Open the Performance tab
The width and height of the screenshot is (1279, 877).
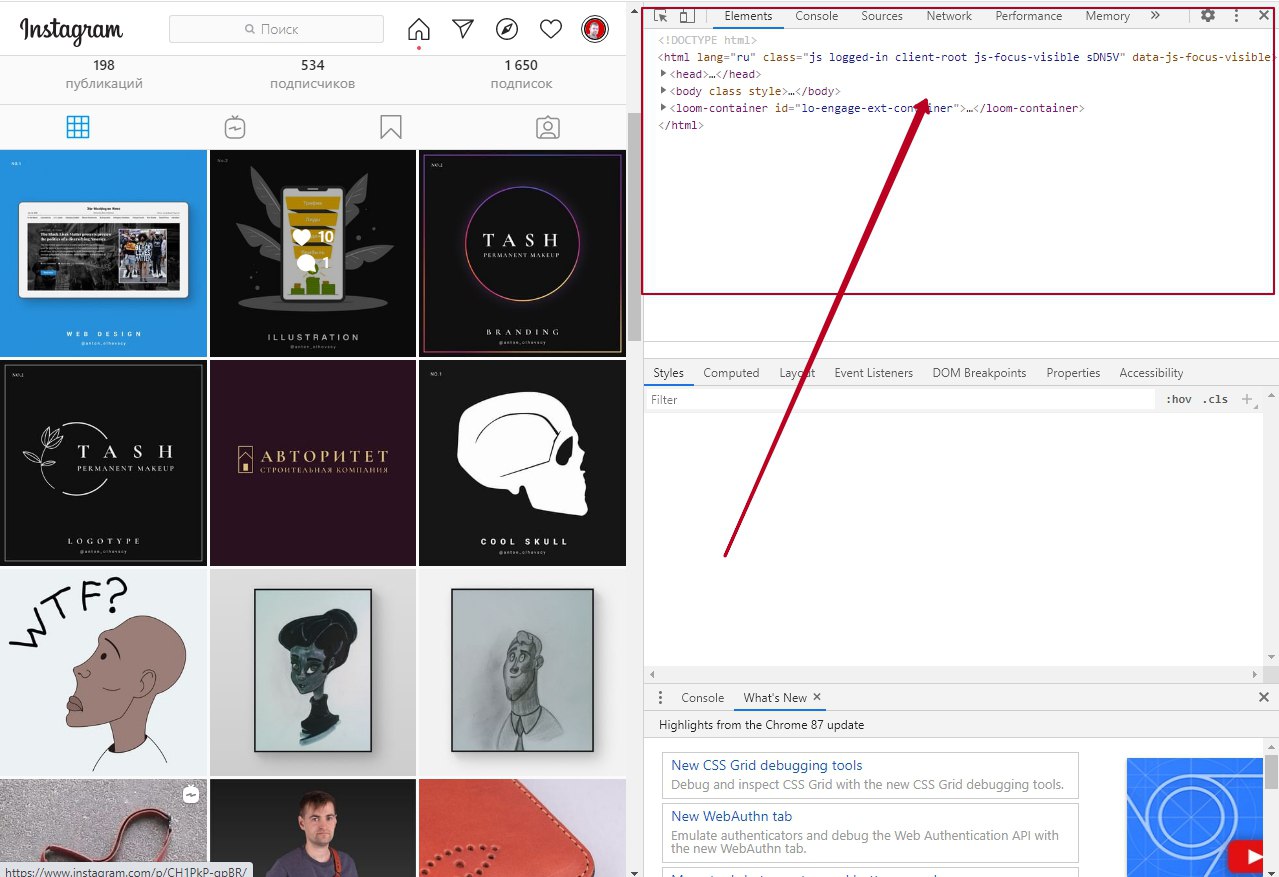click(x=1029, y=16)
